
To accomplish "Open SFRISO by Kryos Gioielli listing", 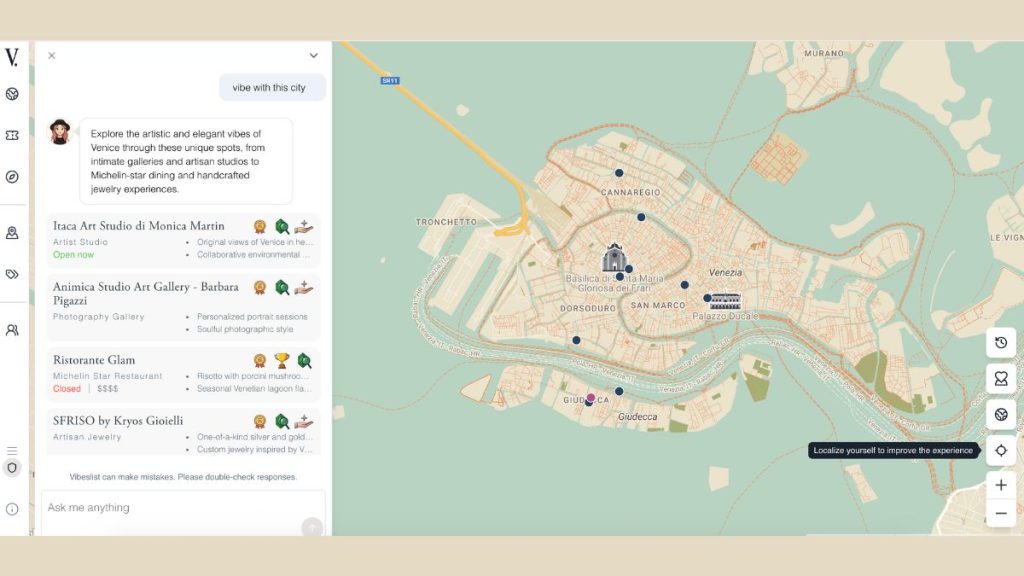I will point(184,432).
